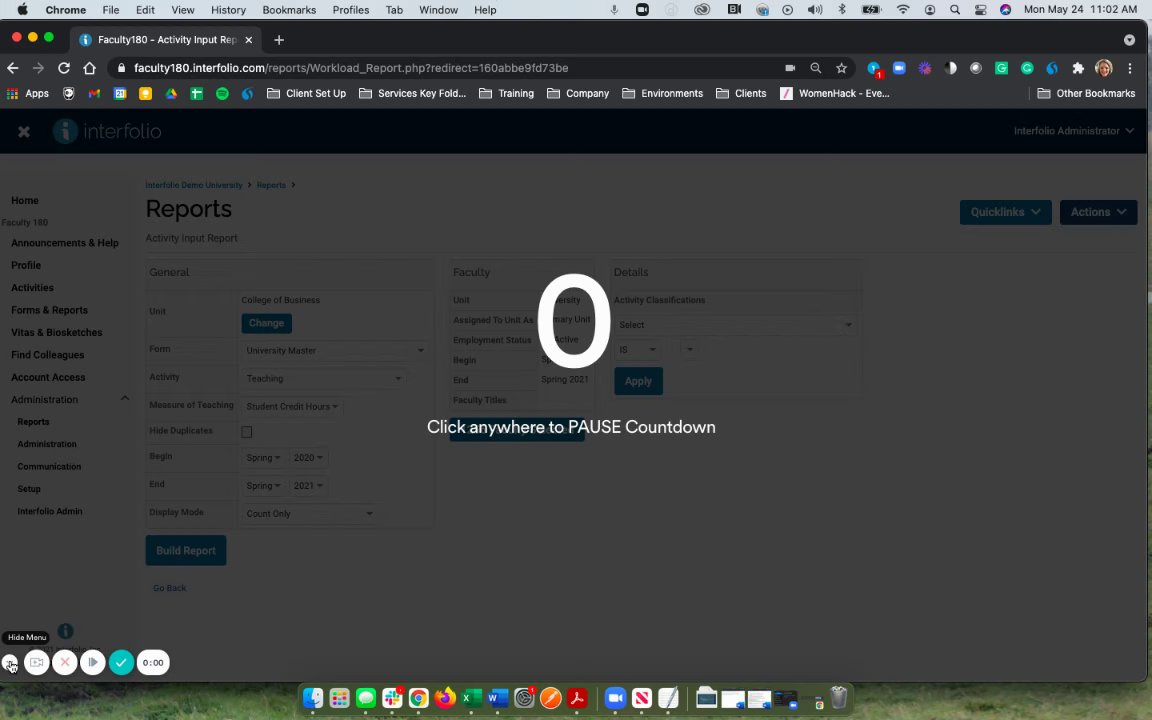Click the Apply button in Details
1152x720 pixels.
coord(638,381)
